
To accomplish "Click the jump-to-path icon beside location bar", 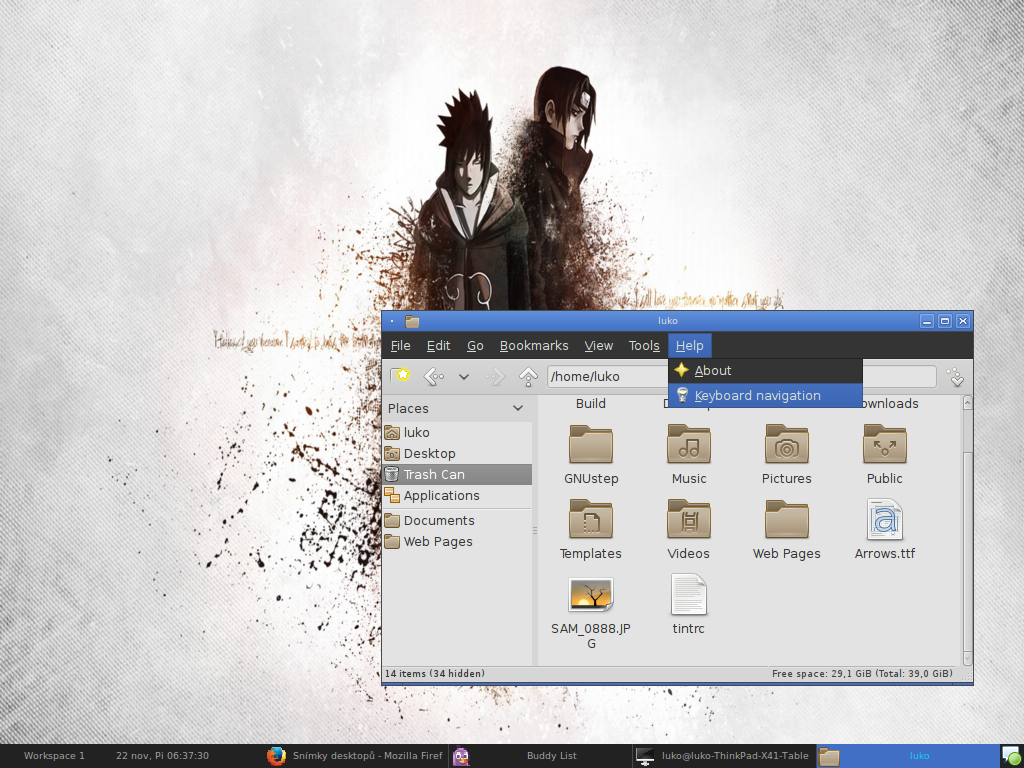I will (x=956, y=377).
